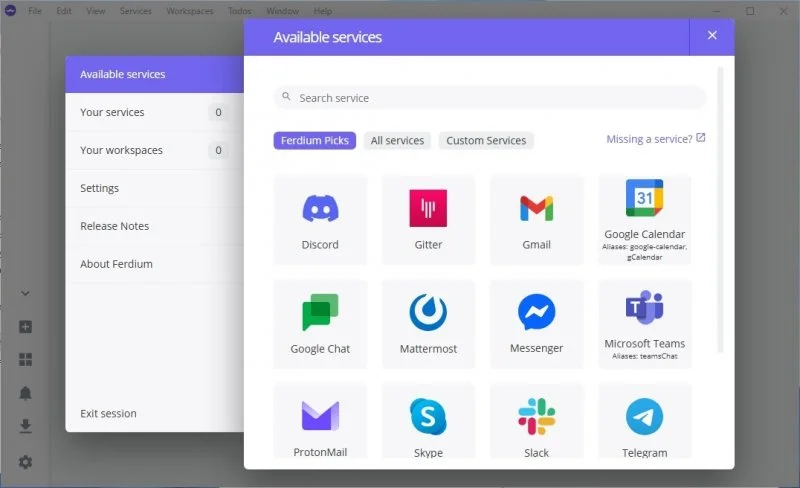The width and height of the screenshot is (800, 488).
Task: Open About Ferdium
Action: [155, 264]
